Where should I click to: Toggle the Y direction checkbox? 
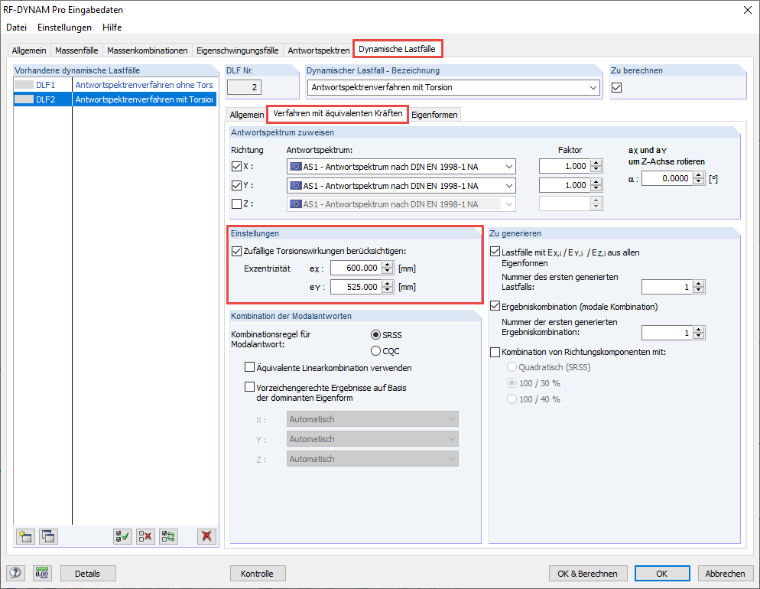click(x=237, y=185)
